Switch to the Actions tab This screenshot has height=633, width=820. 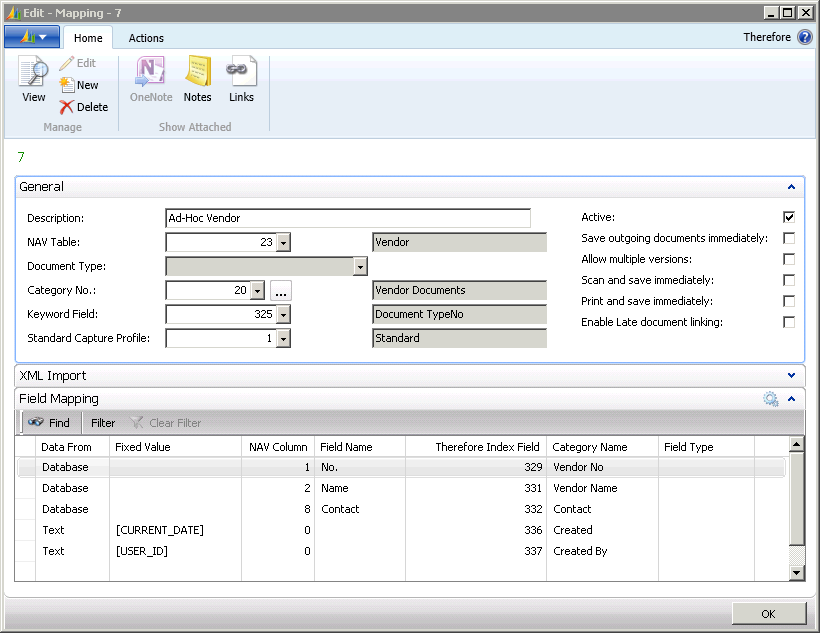click(x=146, y=38)
